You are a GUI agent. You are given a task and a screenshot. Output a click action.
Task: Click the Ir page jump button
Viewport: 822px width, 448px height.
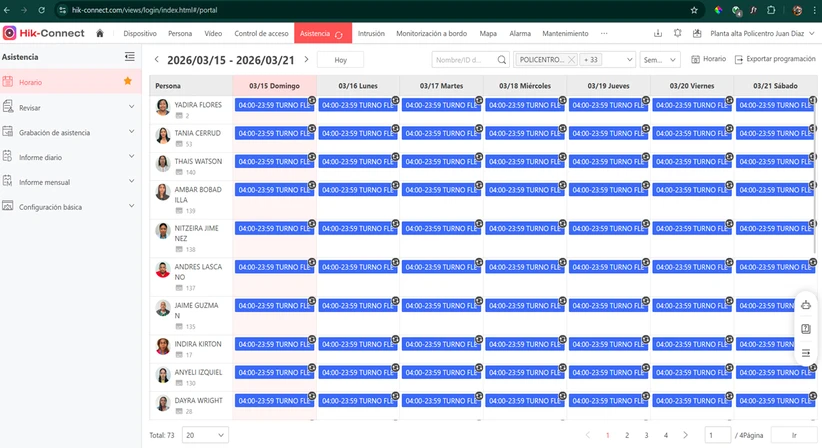pyautogui.click(x=794, y=435)
